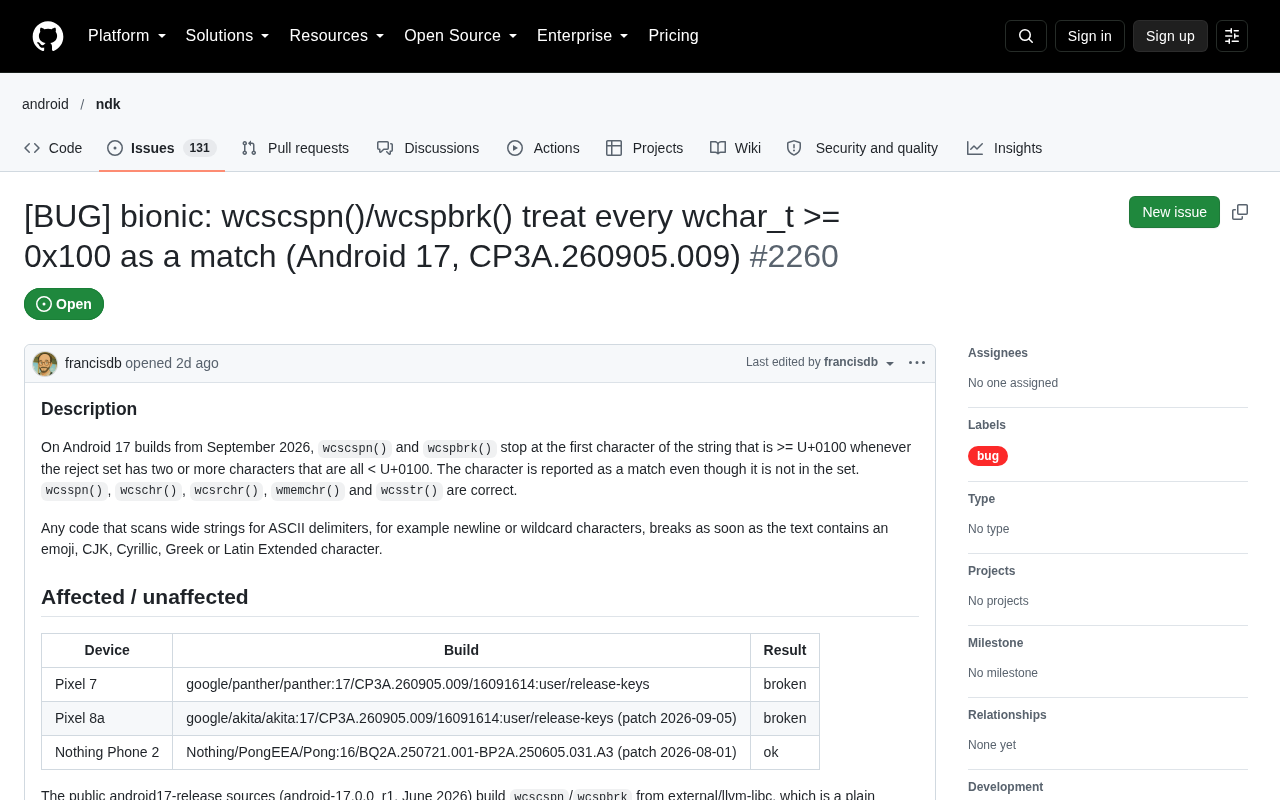
Task: Open francisdb's profile link
Action: [93, 363]
